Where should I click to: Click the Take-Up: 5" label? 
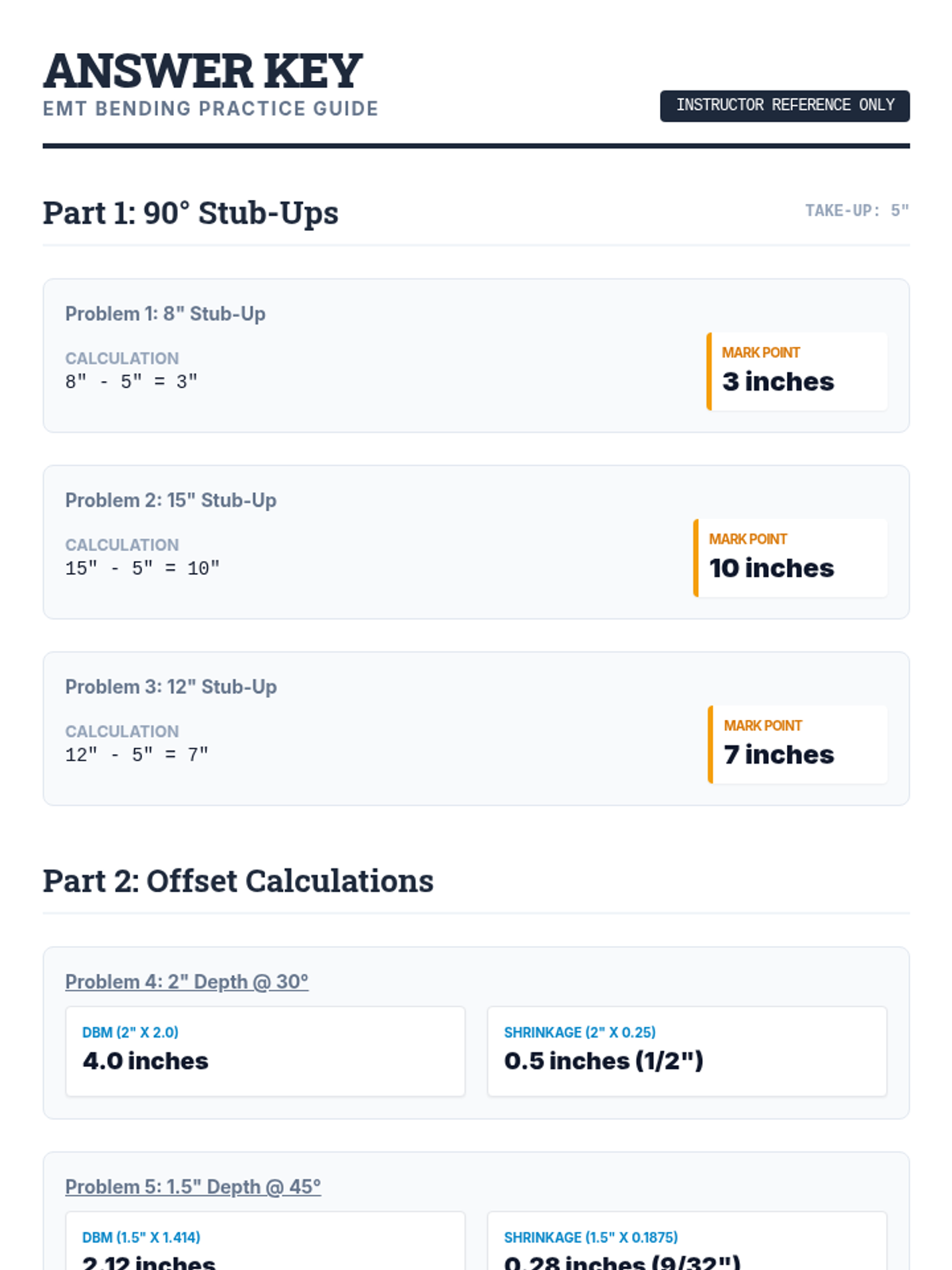click(x=856, y=210)
